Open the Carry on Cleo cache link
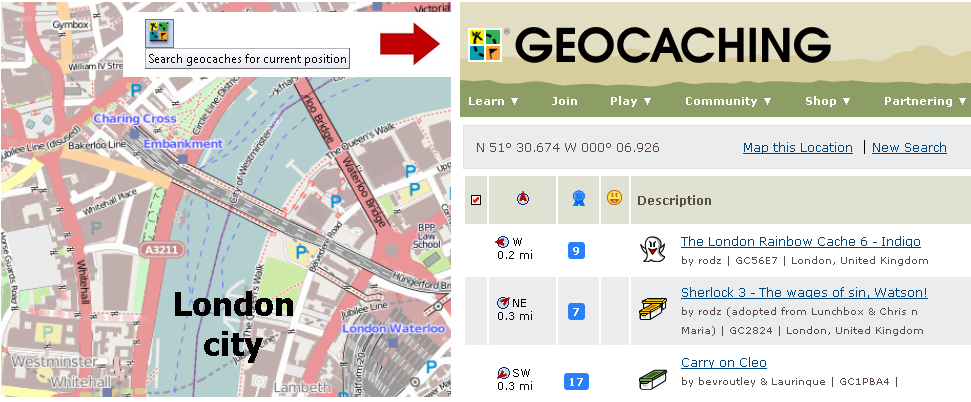 tap(724, 362)
